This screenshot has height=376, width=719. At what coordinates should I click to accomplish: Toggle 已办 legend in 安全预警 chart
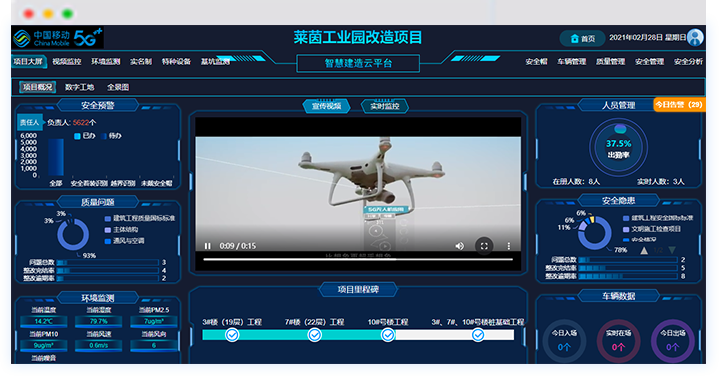point(84,136)
